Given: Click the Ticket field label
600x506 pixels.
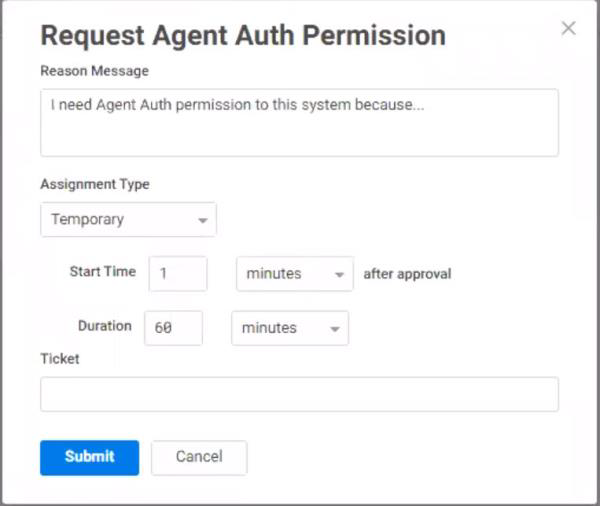Looking at the screenshot, I should (x=59, y=359).
